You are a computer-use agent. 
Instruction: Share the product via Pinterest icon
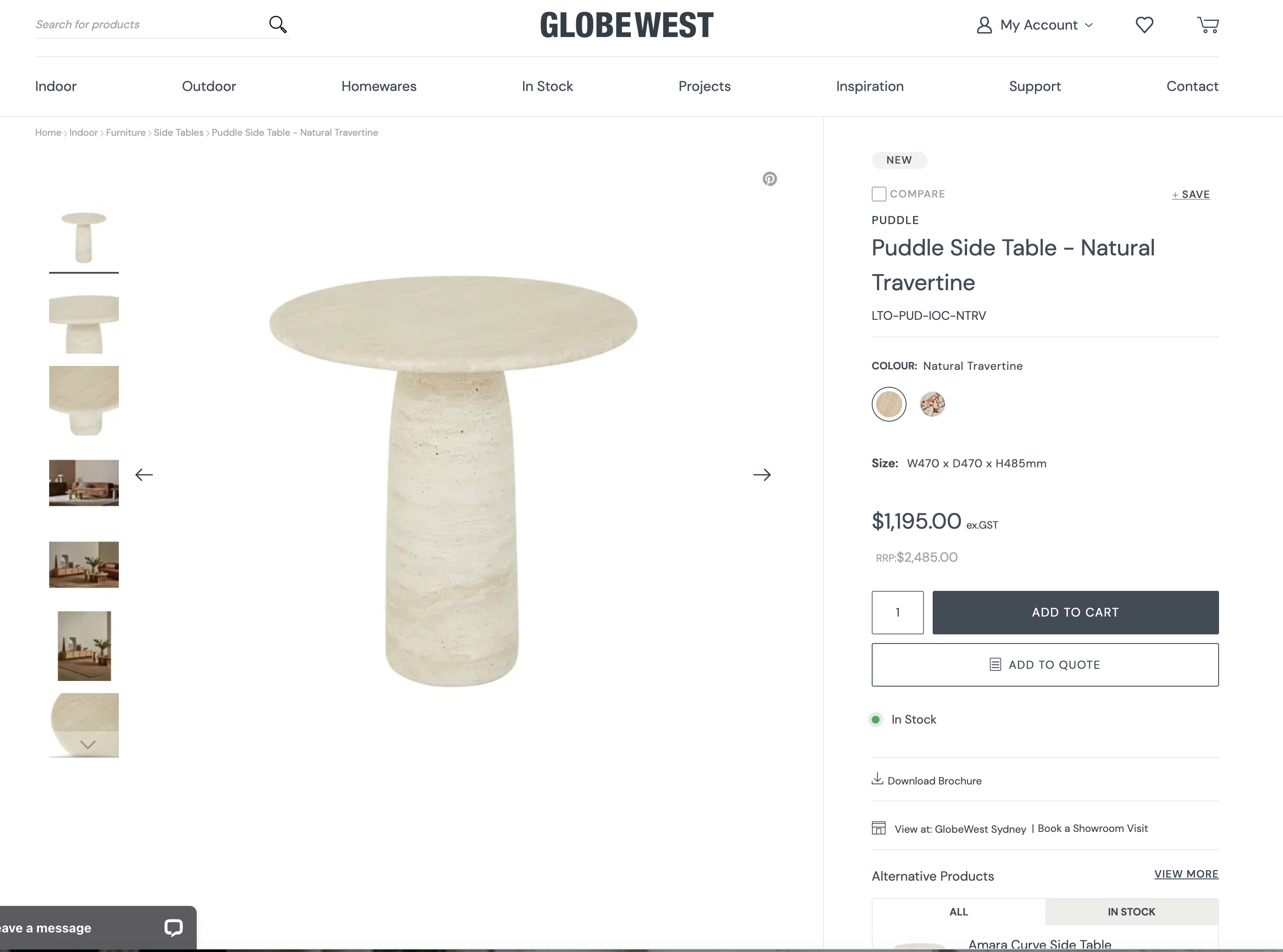pos(769,179)
